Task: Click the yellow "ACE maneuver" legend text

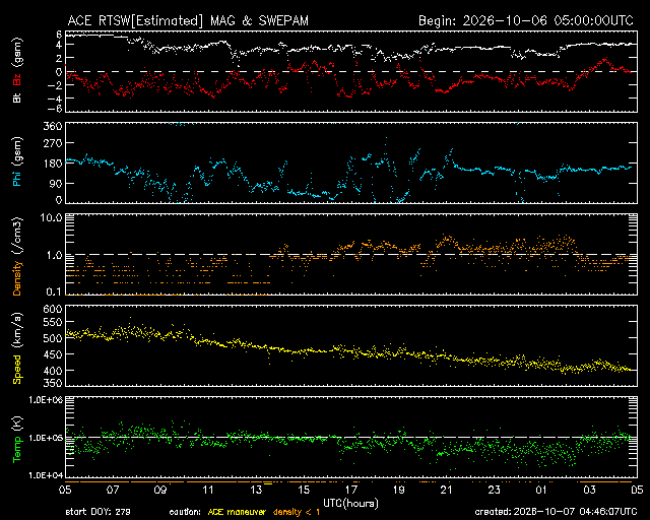Action: 236,512
